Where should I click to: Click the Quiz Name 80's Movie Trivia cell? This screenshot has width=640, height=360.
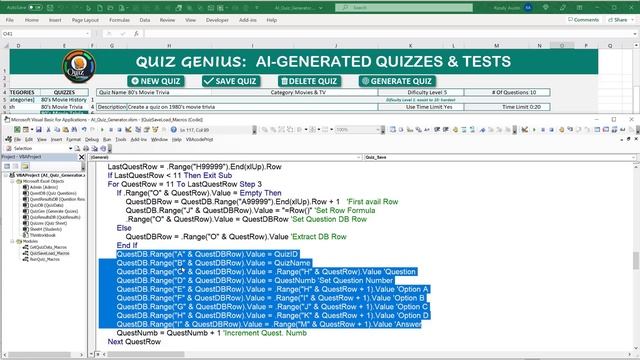coord(154,93)
